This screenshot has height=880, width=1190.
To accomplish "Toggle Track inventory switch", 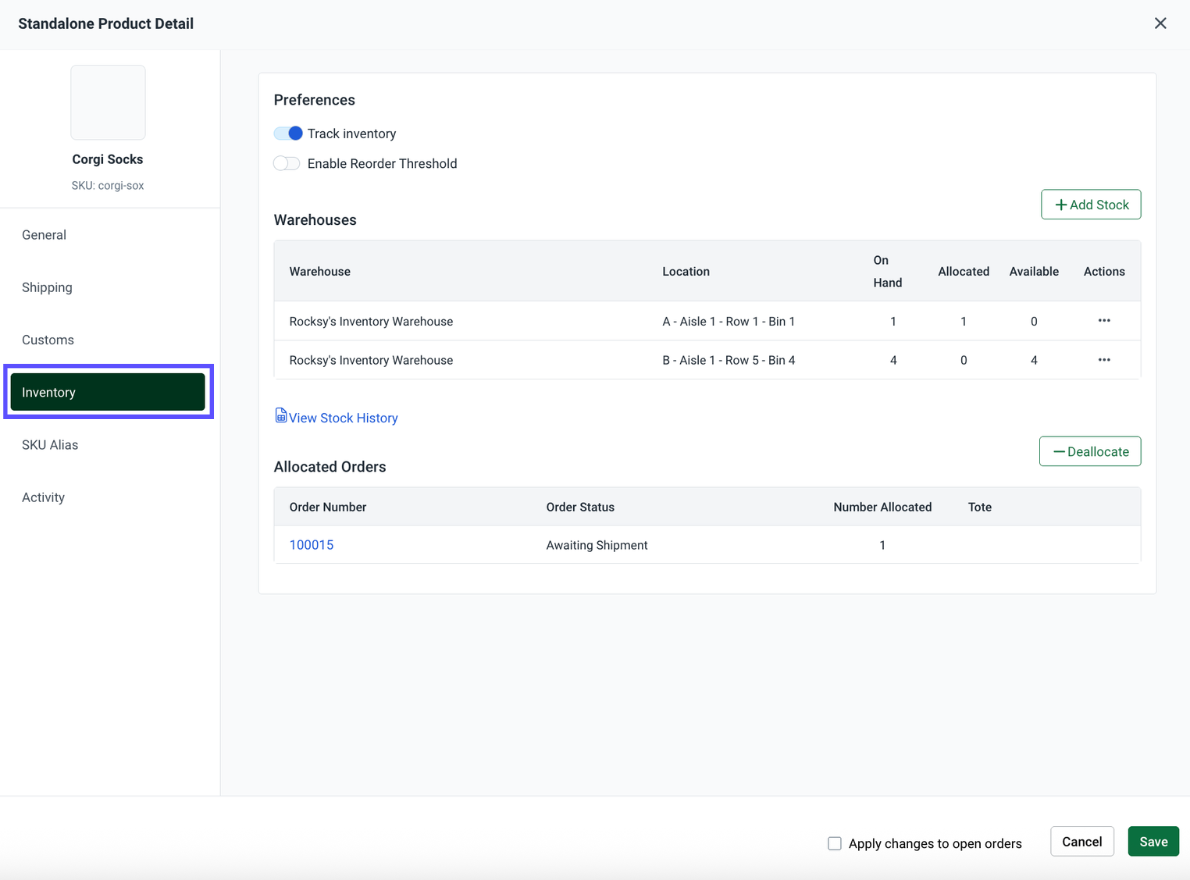I will (x=288, y=134).
